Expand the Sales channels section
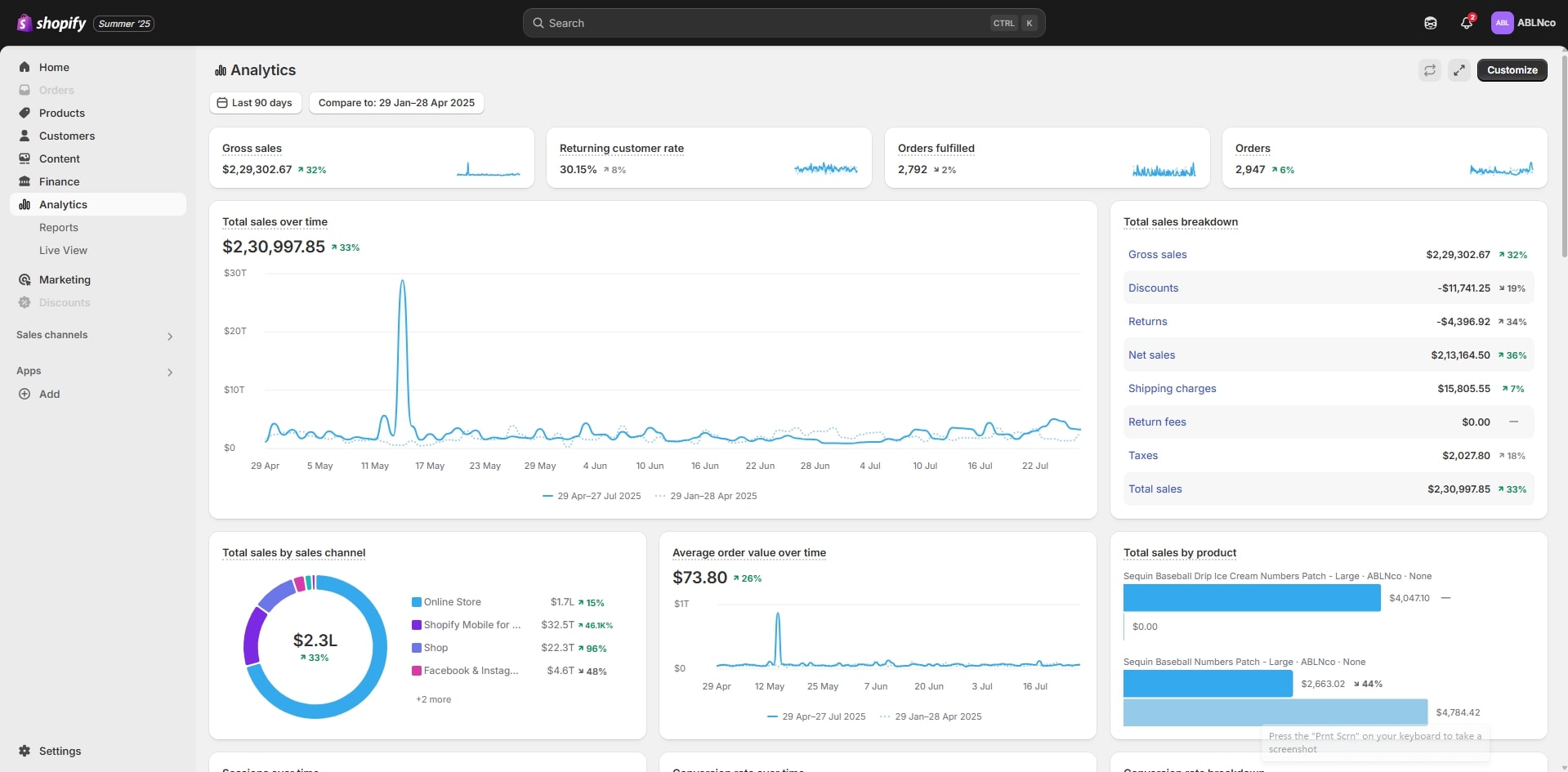This screenshot has width=1568, height=772. tap(170, 336)
